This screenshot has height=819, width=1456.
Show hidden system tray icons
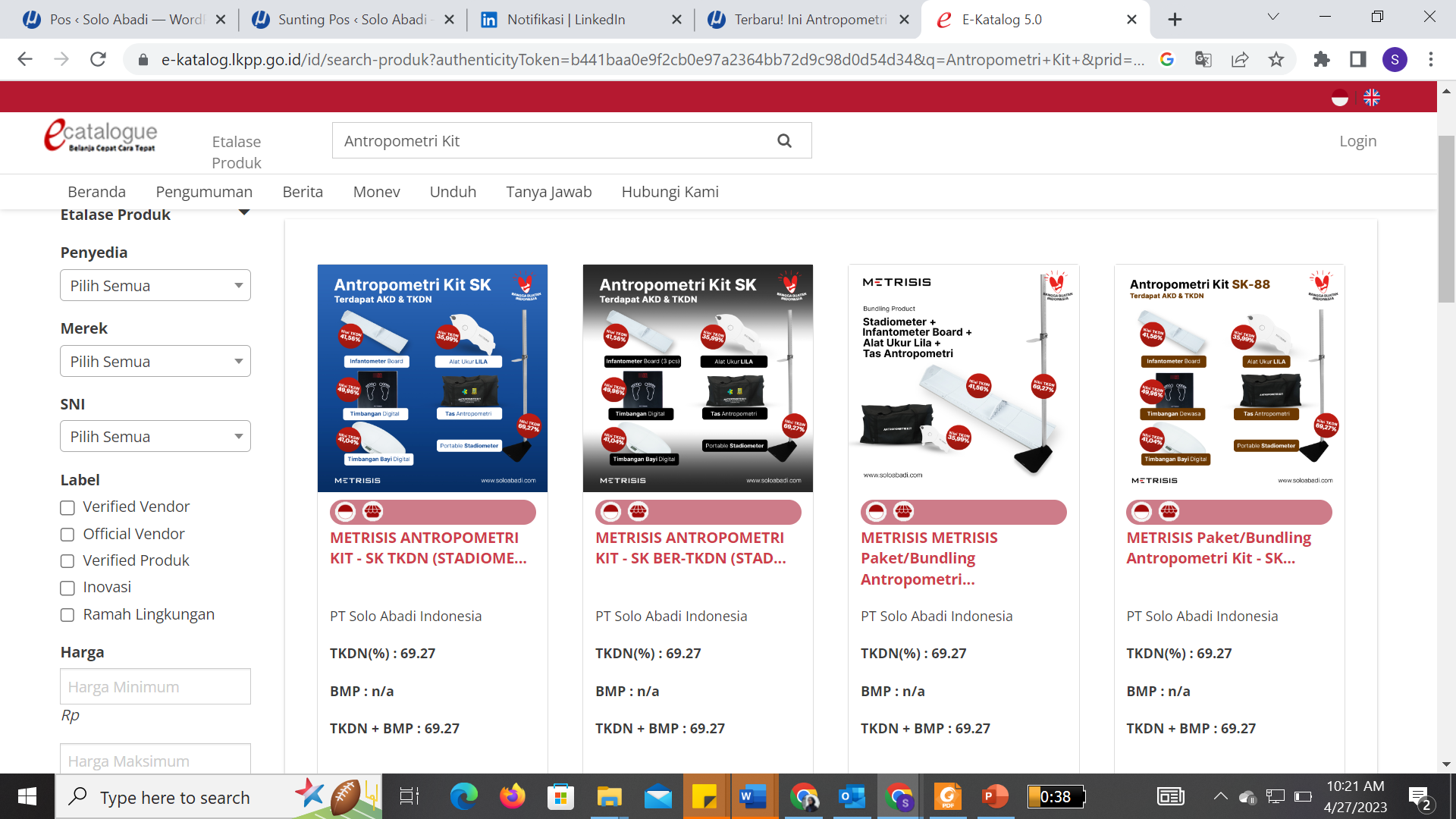point(1220,796)
